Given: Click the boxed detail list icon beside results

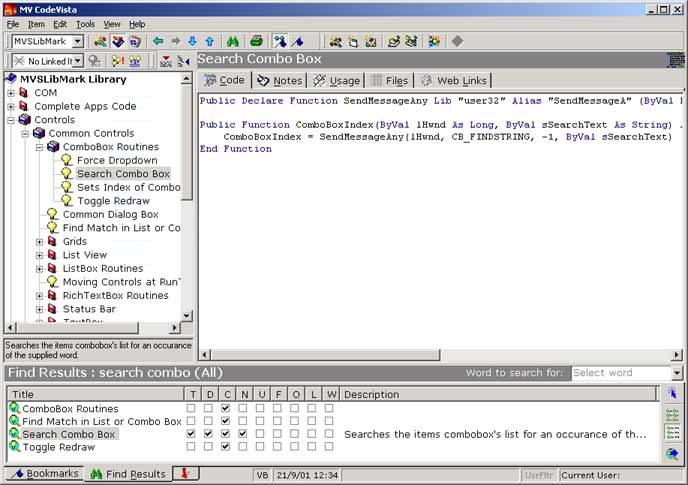Looking at the screenshot, I should [x=672, y=432].
